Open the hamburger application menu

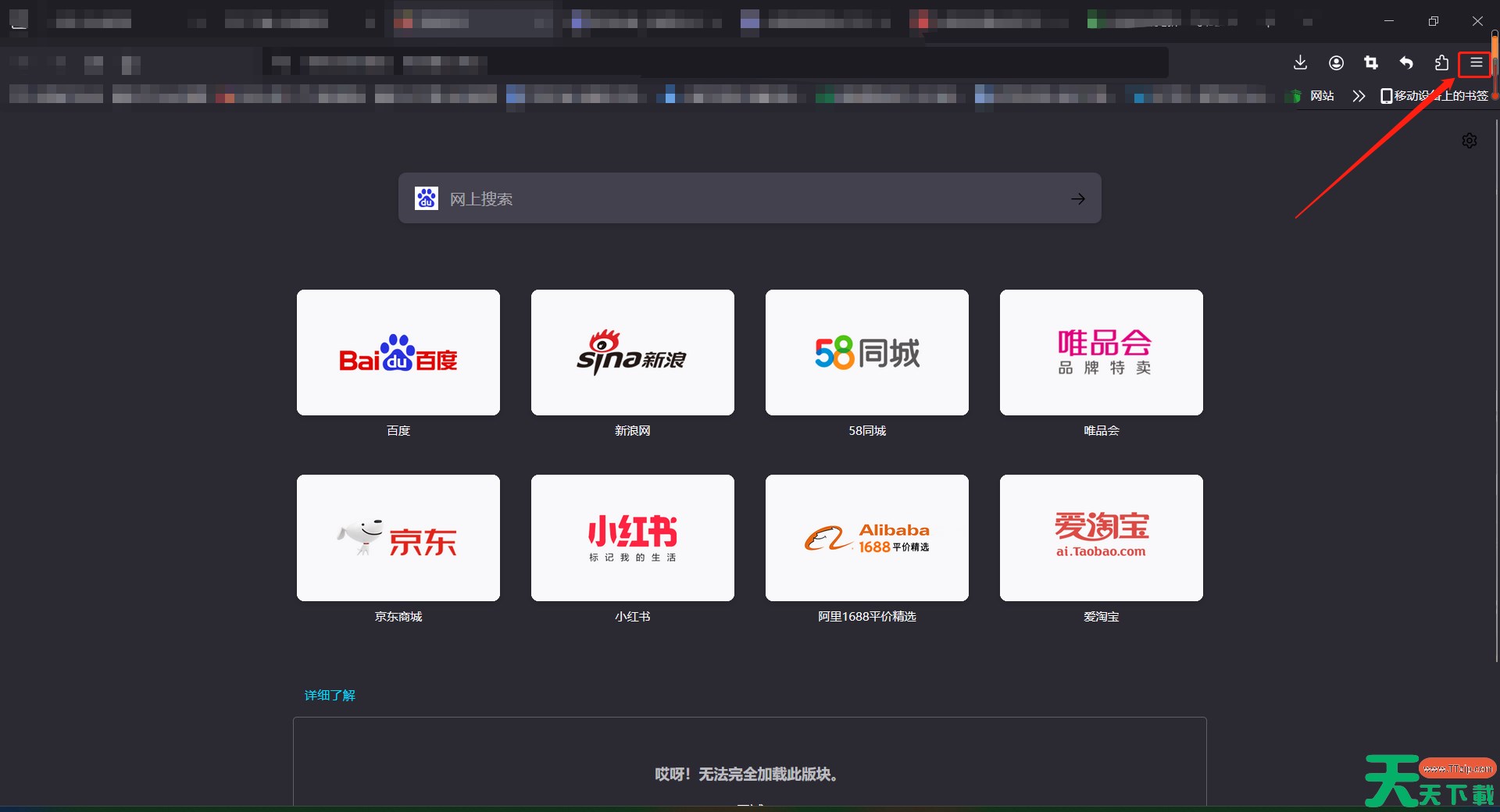pyautogui.click(x=1476, y=62)
